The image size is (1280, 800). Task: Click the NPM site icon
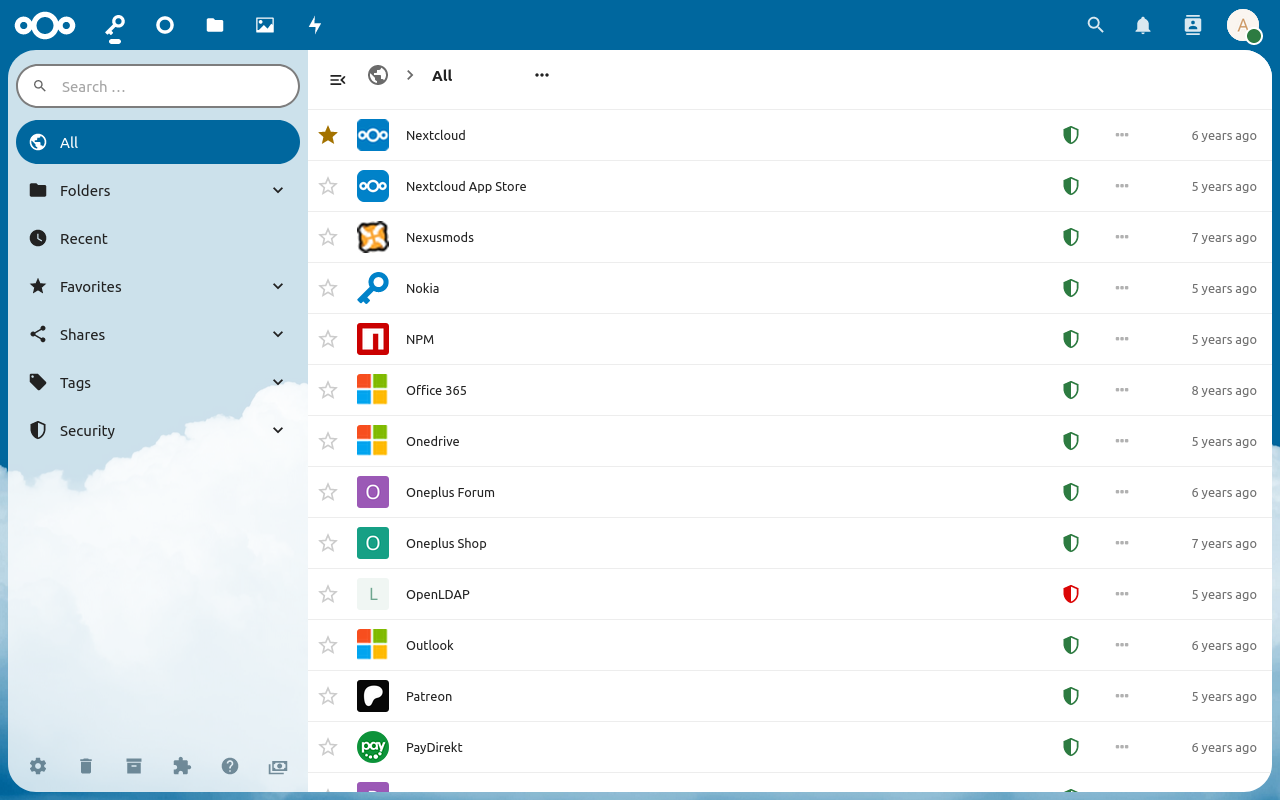click(373, 339)
